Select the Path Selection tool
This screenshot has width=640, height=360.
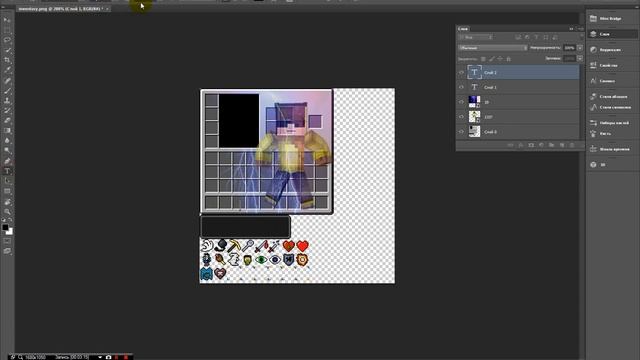tap(7, 181)
